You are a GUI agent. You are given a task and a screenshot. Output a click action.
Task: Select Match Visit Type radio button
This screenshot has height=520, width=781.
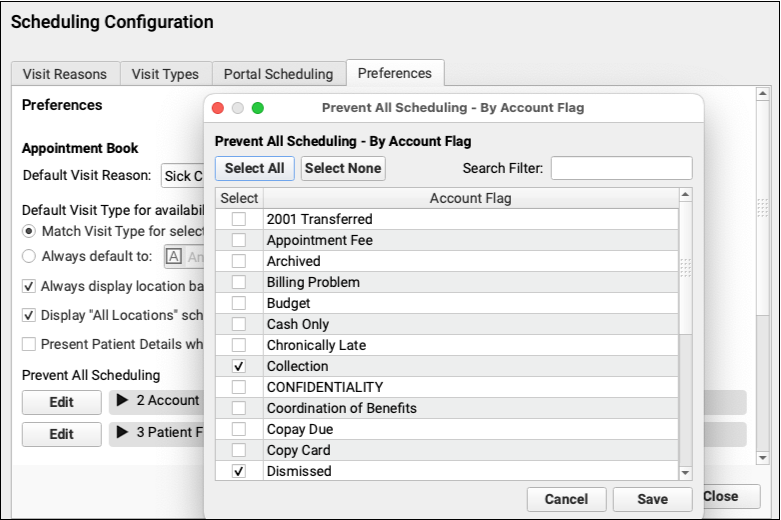click(29, 231)
